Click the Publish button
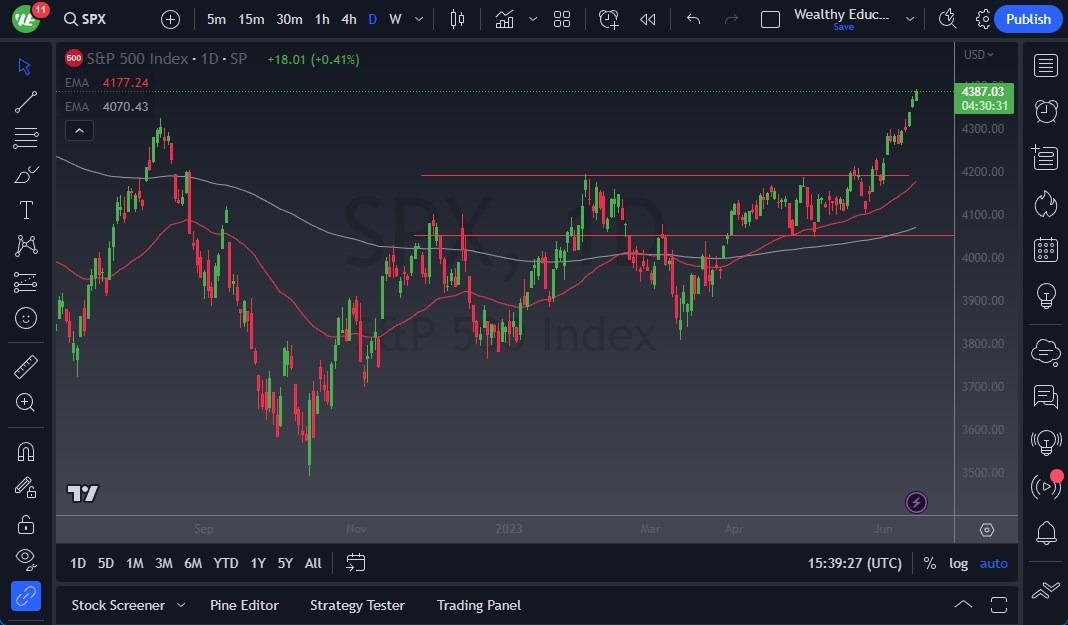 point(1028,19)
